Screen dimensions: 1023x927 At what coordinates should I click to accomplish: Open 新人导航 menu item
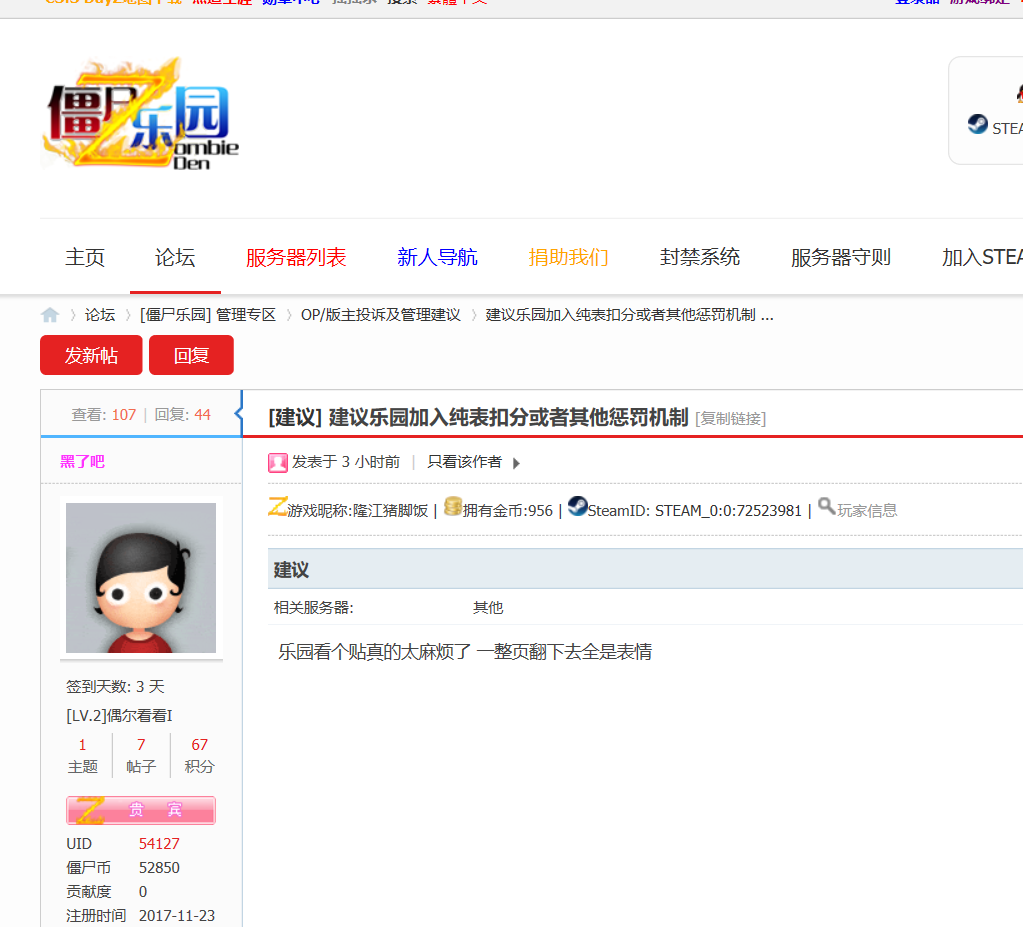click(437, 257)
